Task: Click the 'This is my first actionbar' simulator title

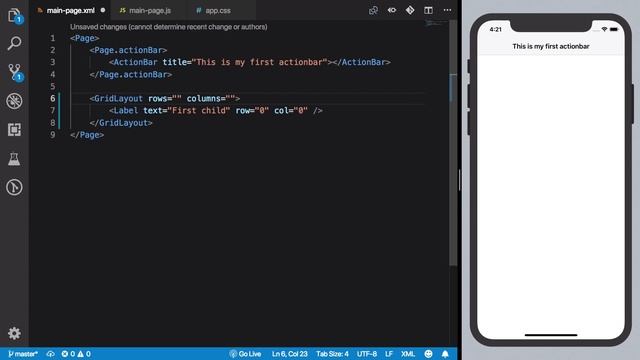Action: pyautogui.click(x=551, y=47)
